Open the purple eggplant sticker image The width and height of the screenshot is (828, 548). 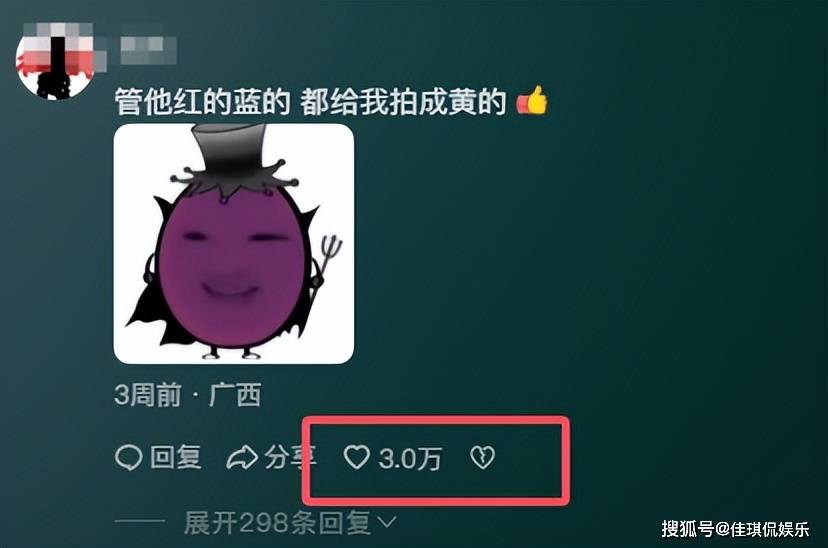tap(233, 243)
